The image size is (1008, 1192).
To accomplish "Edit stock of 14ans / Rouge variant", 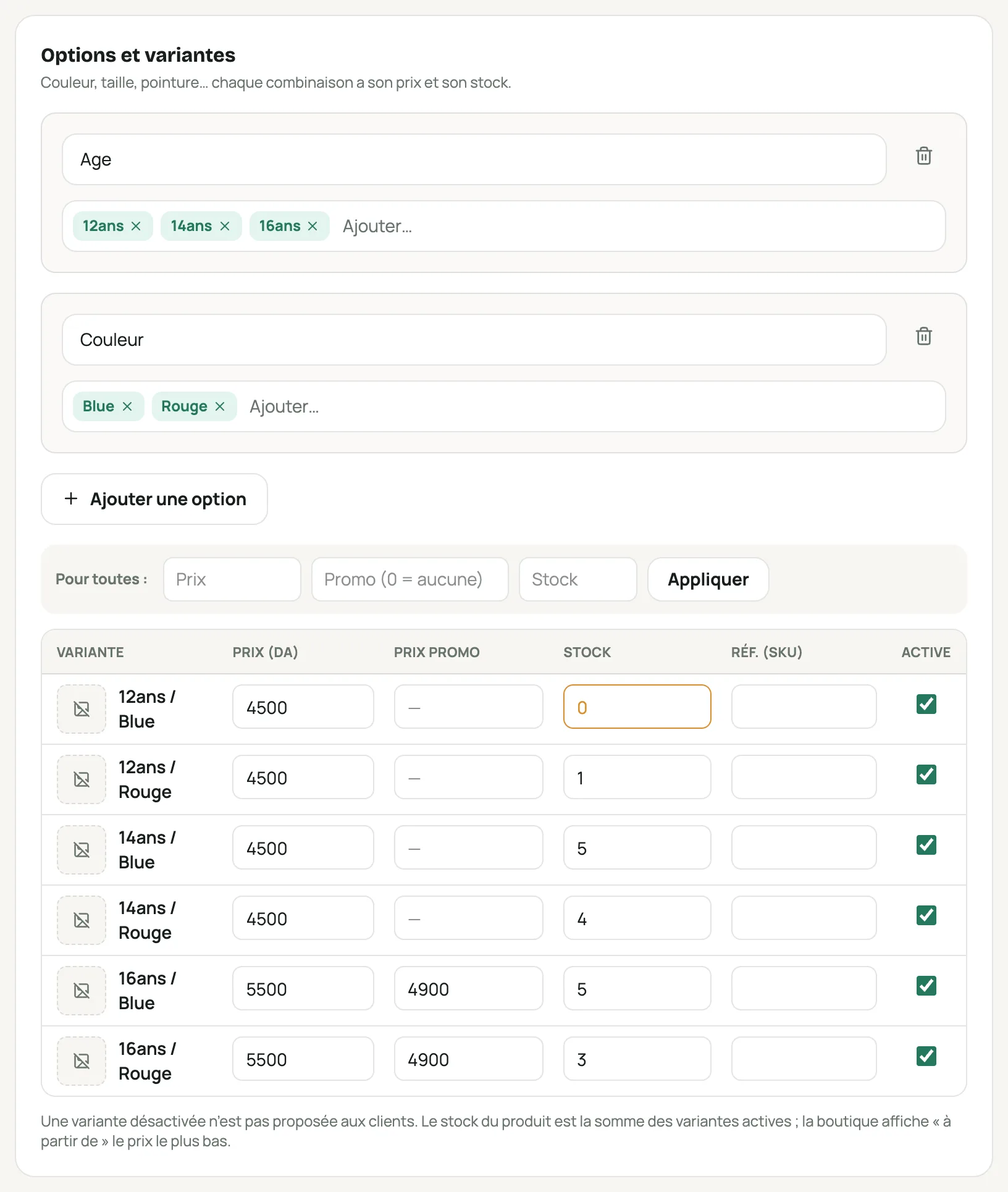I will point(637,918).
